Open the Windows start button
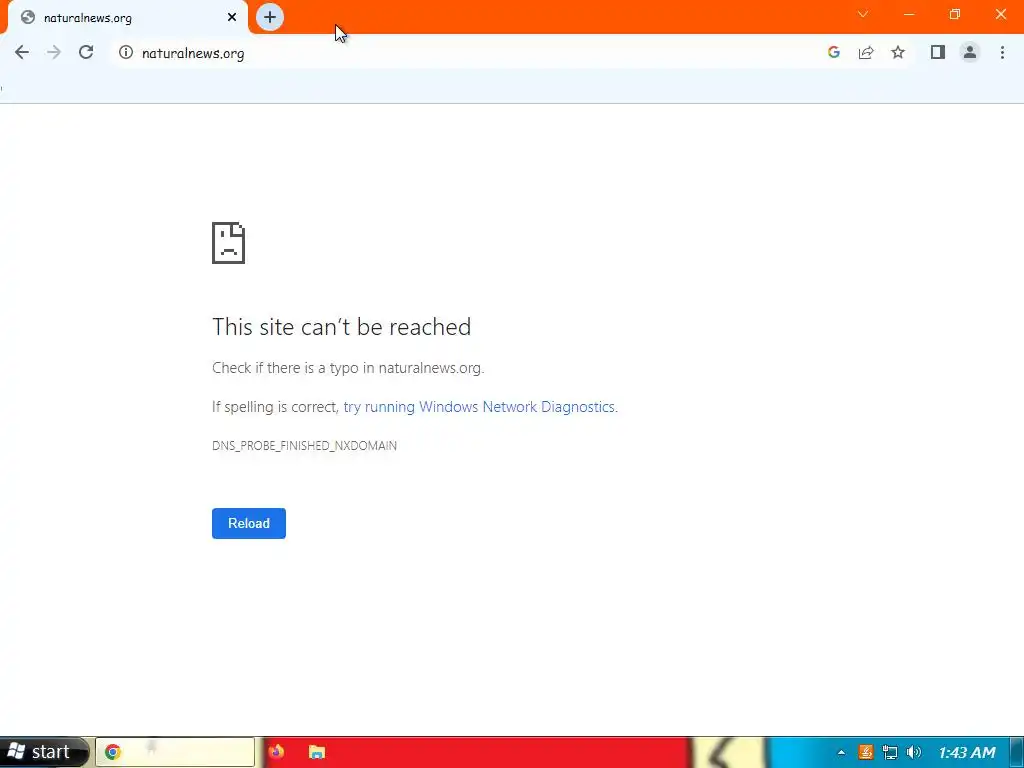Image resolution: width=1024 pixels, height=768 pixels. click(x=44, y=752)
